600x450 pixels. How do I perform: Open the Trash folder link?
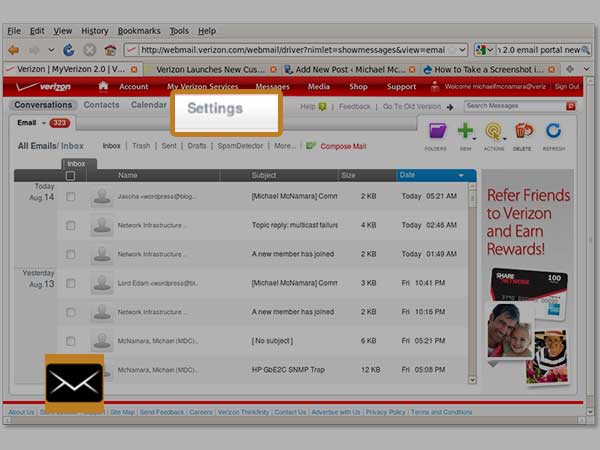pyautogui.click(x=141, y=146)
